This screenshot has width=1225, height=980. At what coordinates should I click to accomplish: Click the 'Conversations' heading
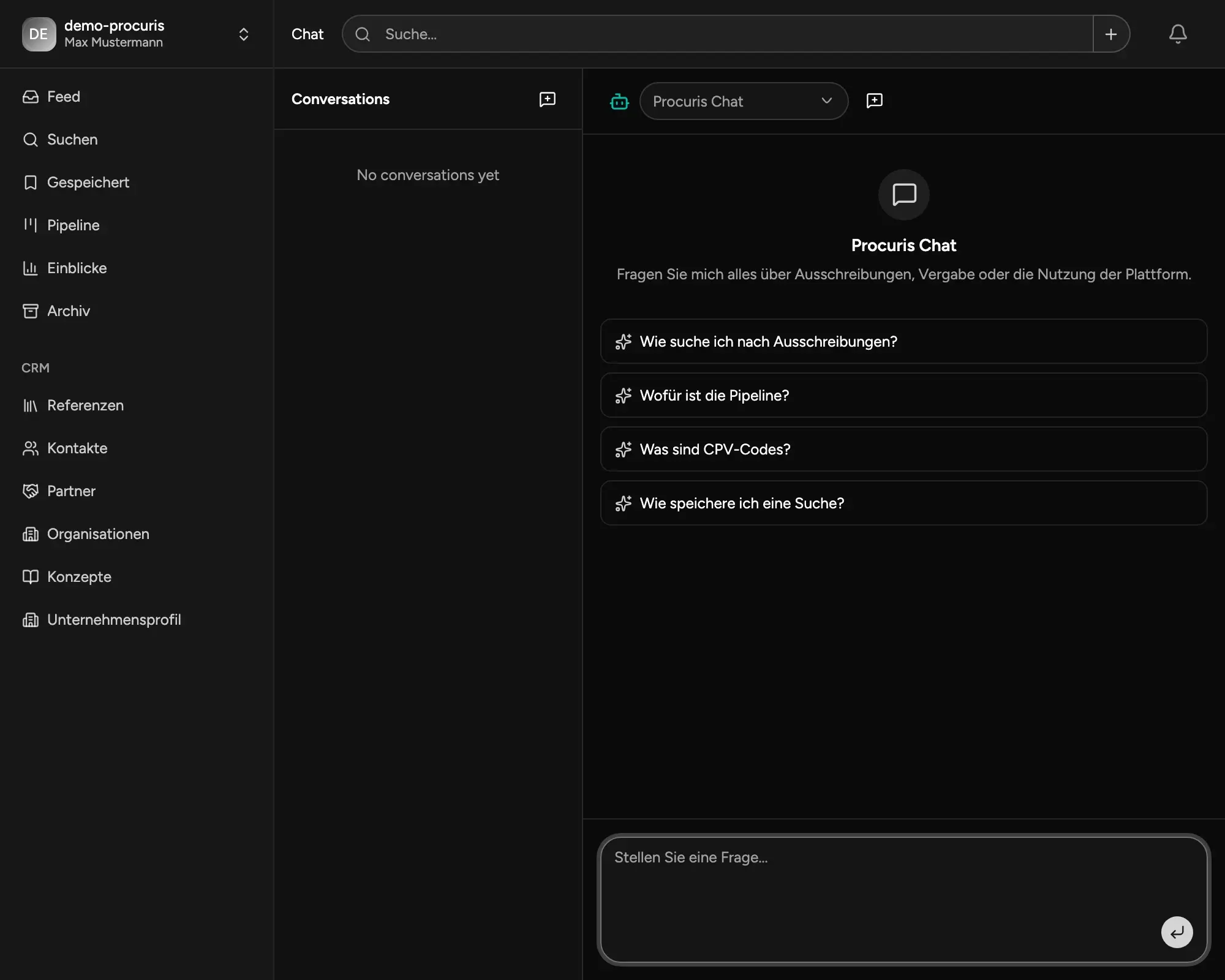341,99
